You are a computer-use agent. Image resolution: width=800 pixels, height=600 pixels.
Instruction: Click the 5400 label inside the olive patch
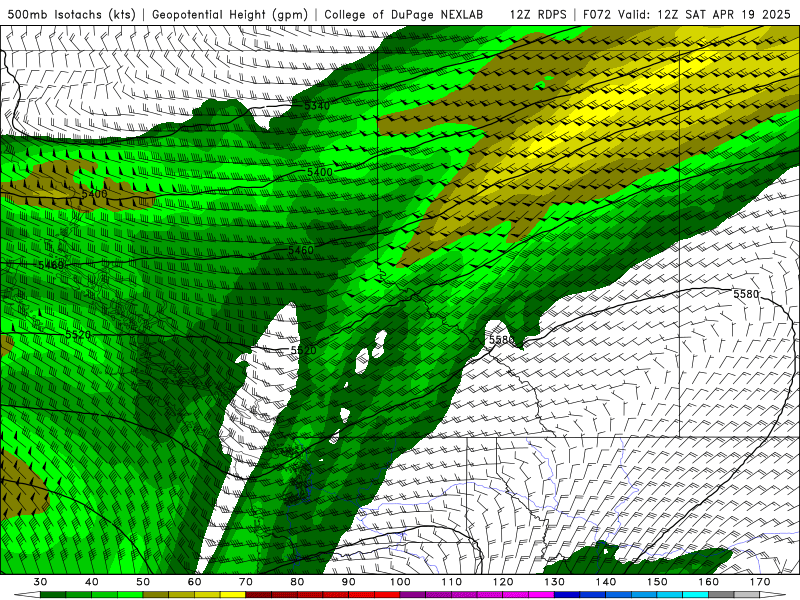pyautogui.click(x=94, y=194)
